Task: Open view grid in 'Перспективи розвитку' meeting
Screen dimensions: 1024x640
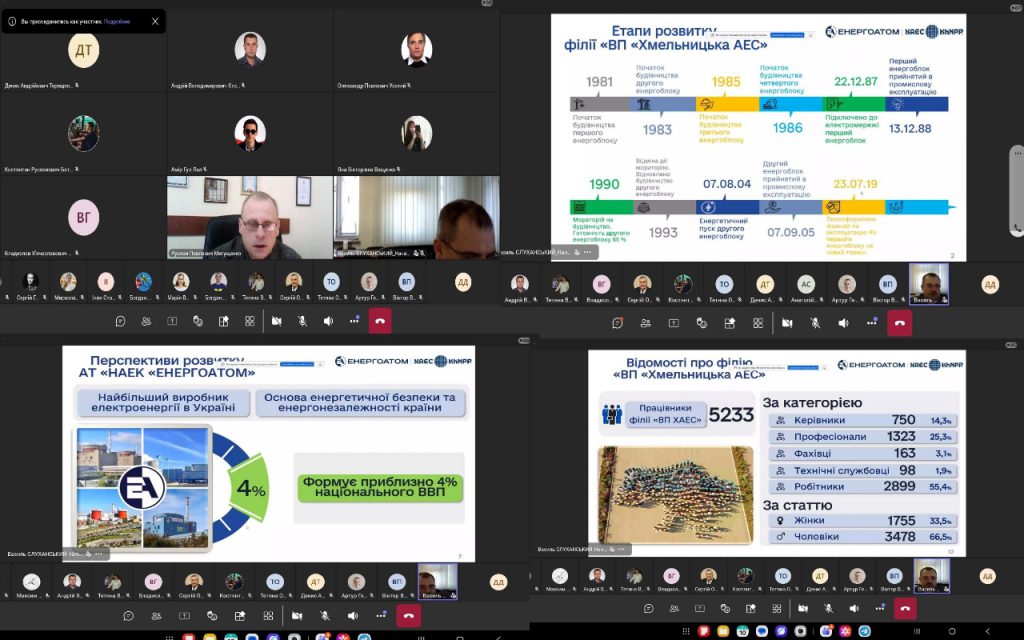Action: tap(268, 616)
